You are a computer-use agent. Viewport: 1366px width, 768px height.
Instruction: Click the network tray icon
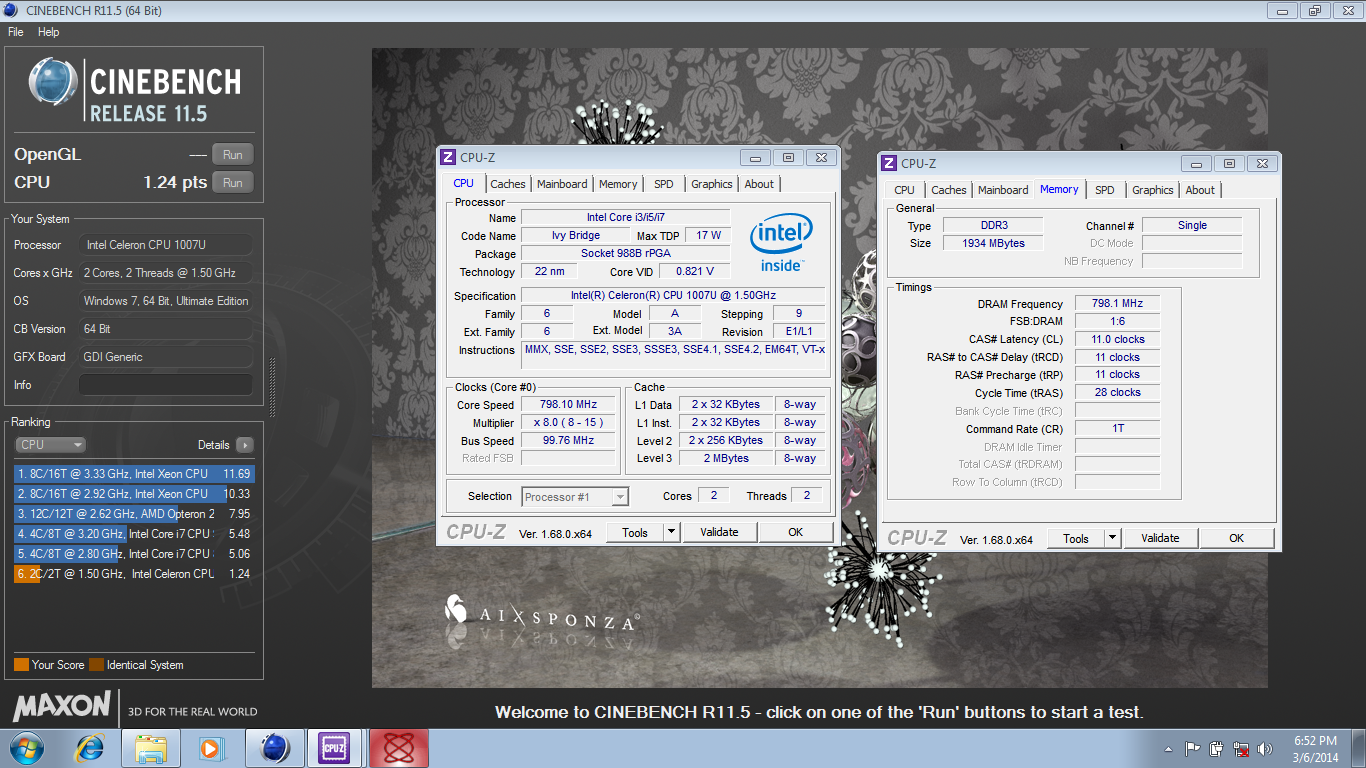pos(1241,748)
